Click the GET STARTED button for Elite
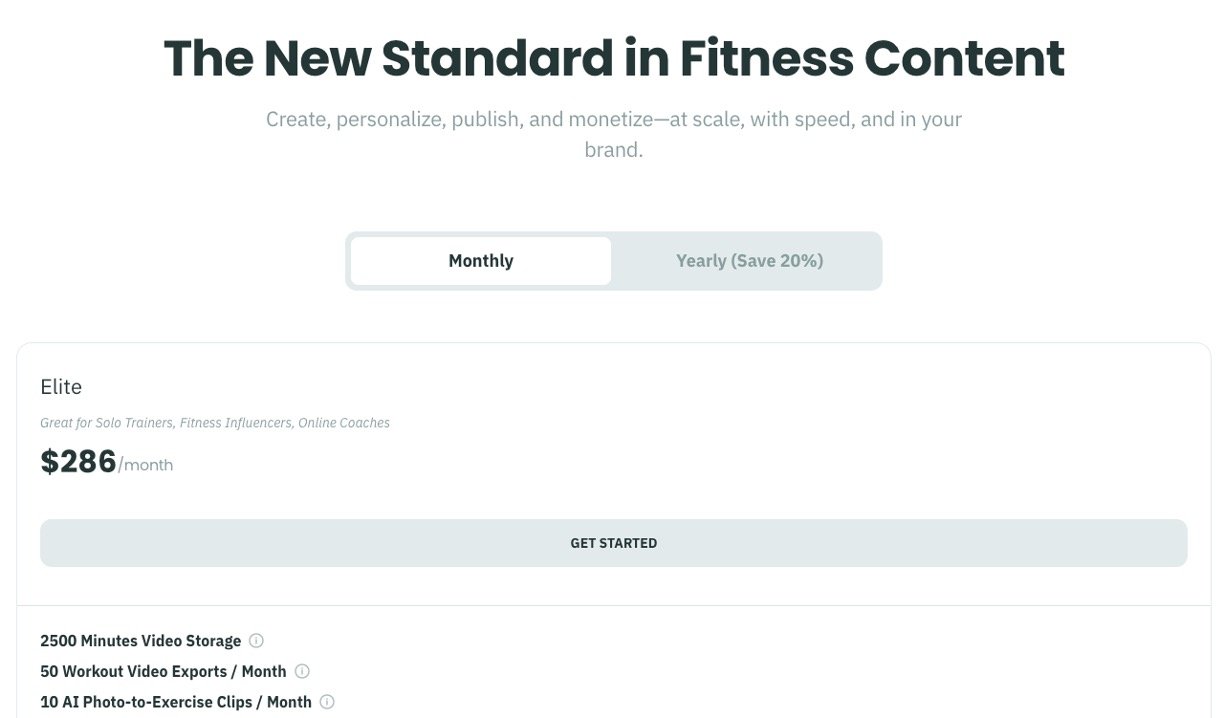This screenshot has height=718, width=1224. point(613,543)
